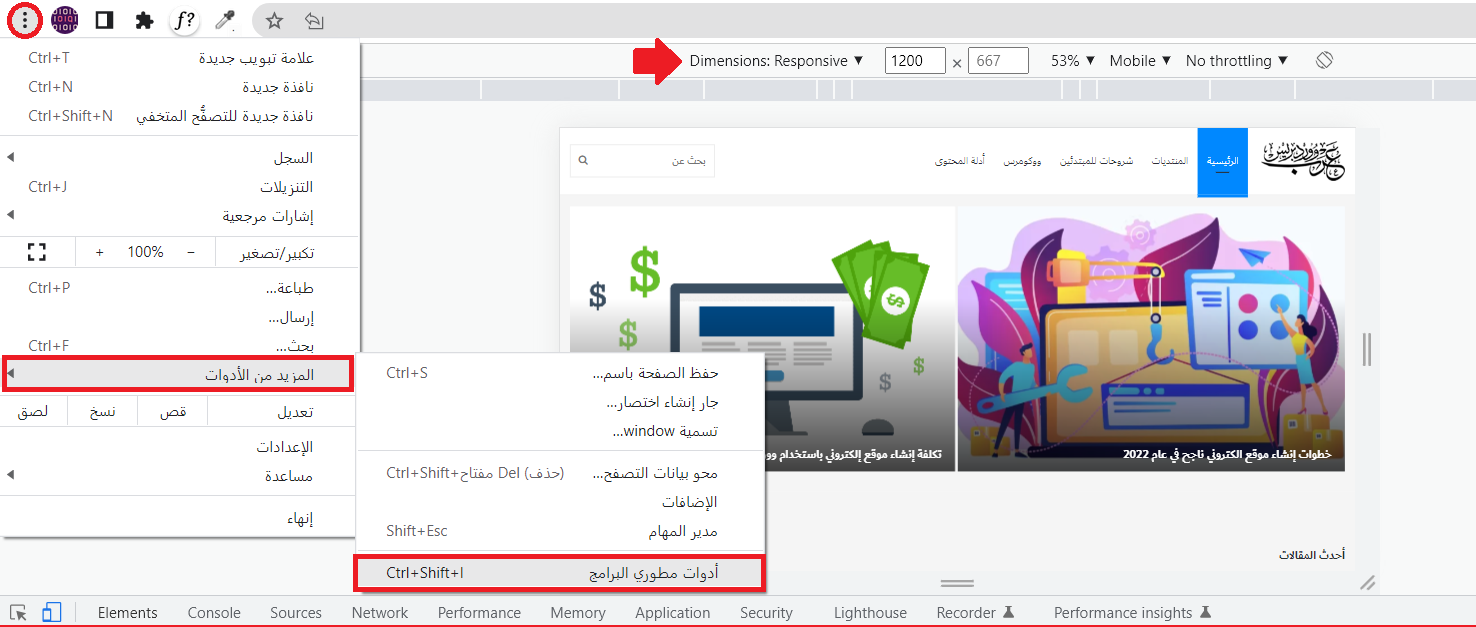Activate the inspect element picker icon
Screen dimensions: 1476x627
point(18,612)
